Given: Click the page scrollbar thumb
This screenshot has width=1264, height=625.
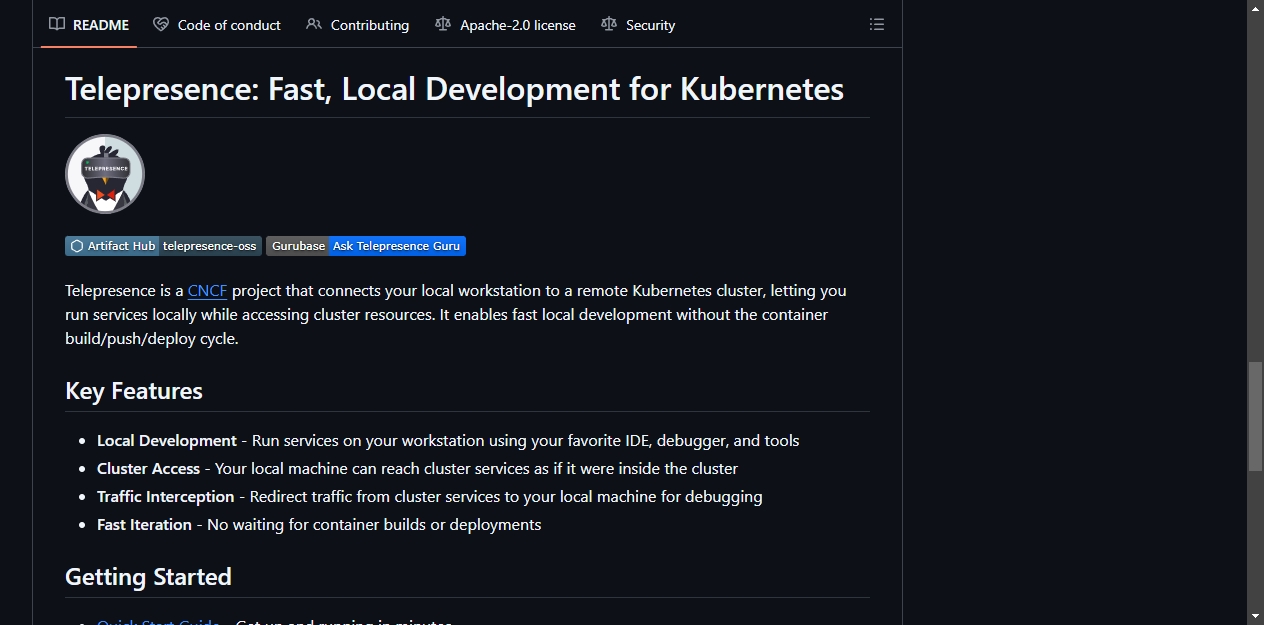Looking at the screenshot, I should click(1255, 416).
